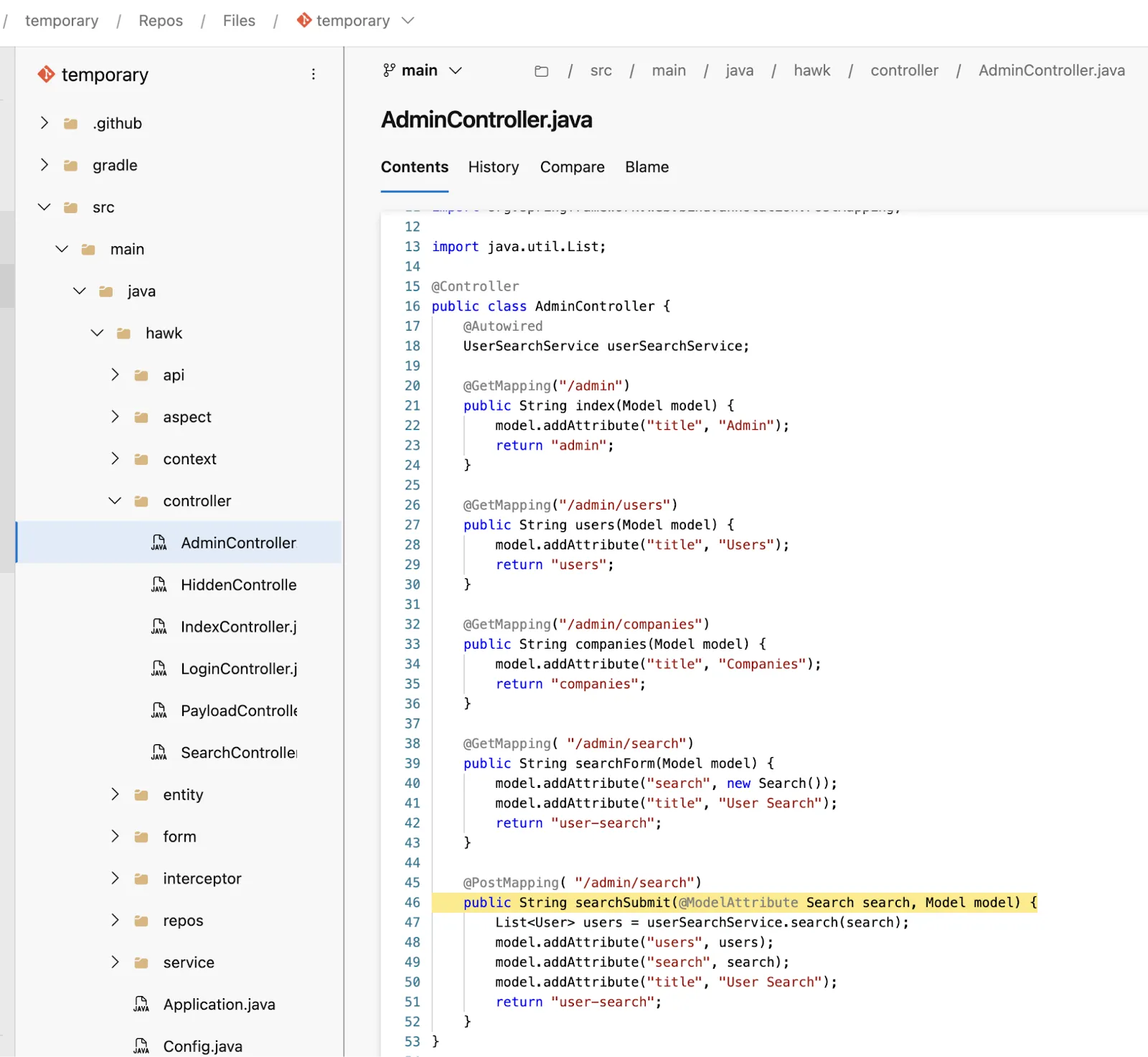Collapse the hawk folder chevron
The width and height of the screenshot is (1148, 1057).
coord(98,333)
